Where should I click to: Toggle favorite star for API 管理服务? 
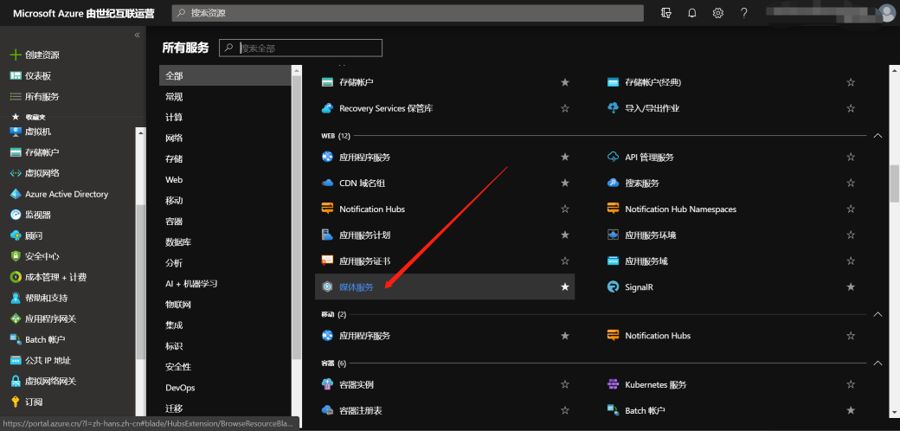click(x=851, y=157)
